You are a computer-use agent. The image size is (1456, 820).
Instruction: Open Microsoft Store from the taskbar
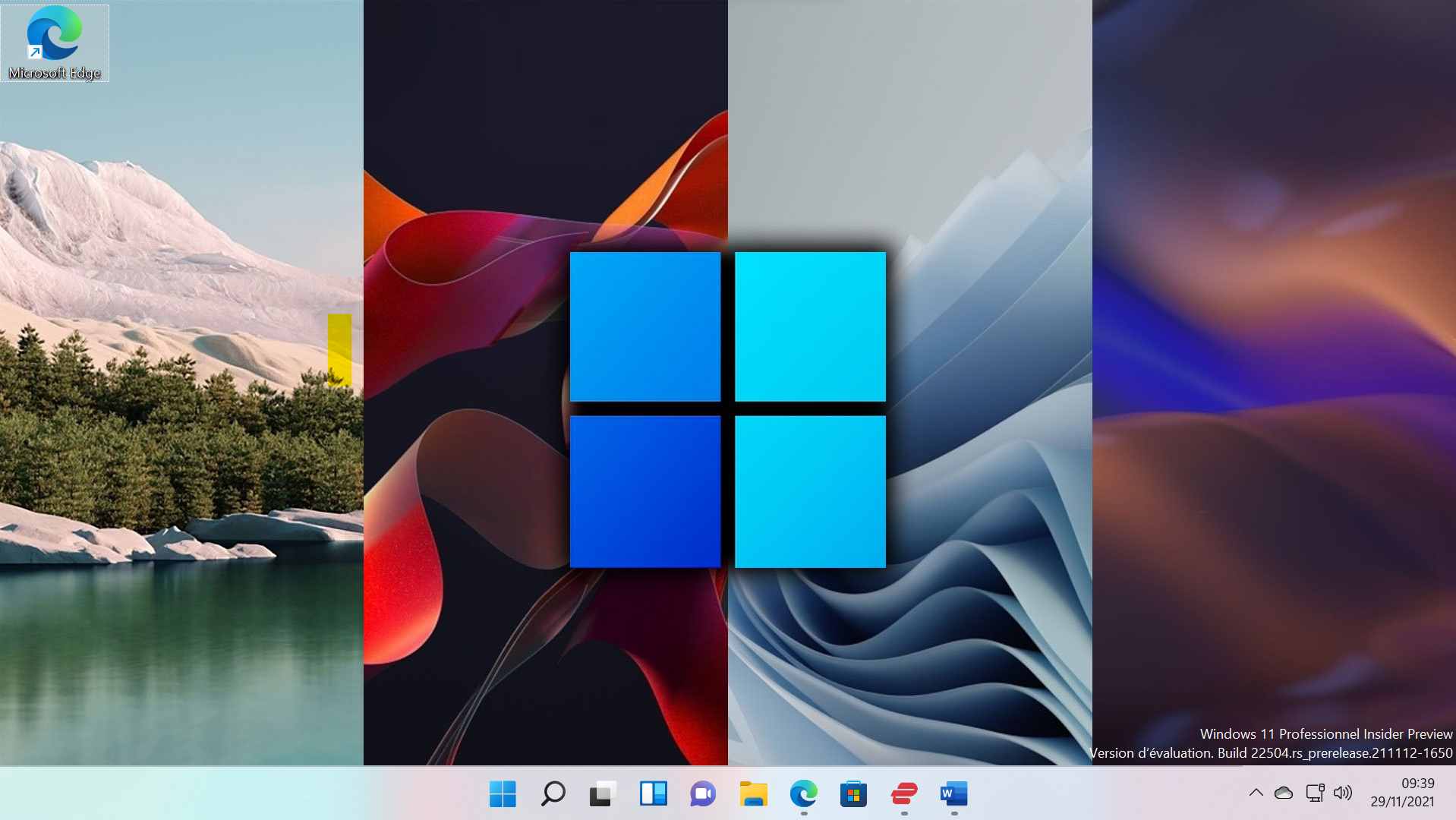pyautogui.click(x=853, y=794)
